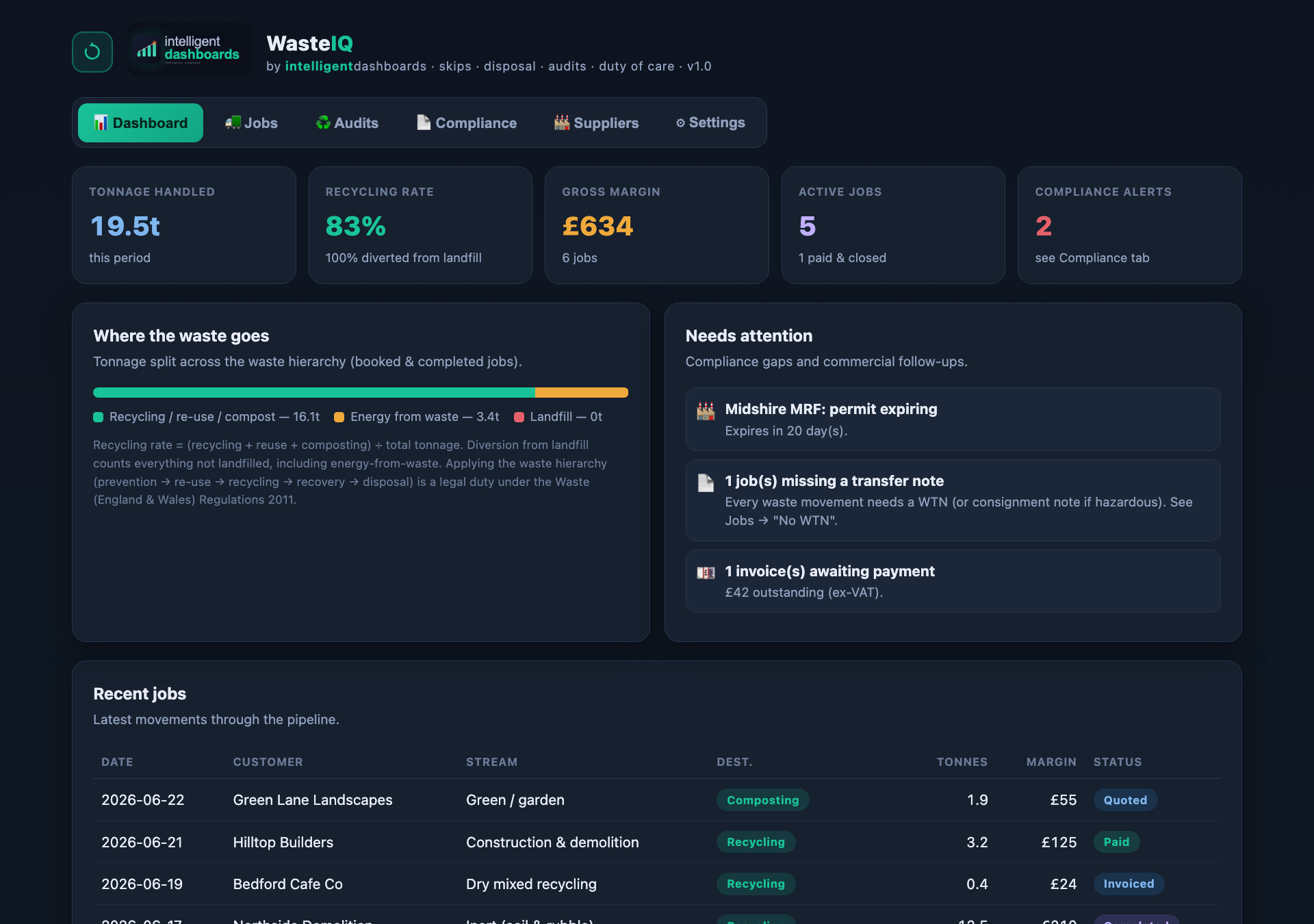Screen dimensions: 1314x924
Task: Click the 2026-06-22 date cell
Action: [x=142, y=800]
